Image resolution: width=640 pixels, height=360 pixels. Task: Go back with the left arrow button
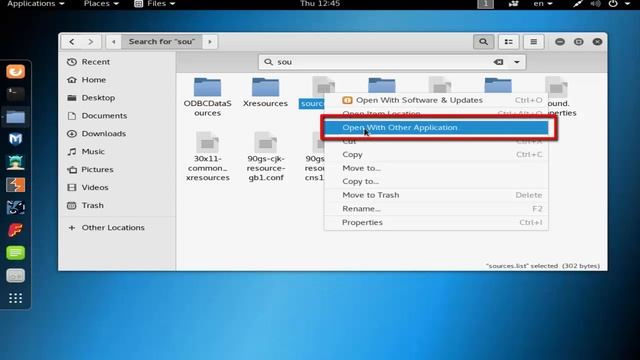point(72,42)
